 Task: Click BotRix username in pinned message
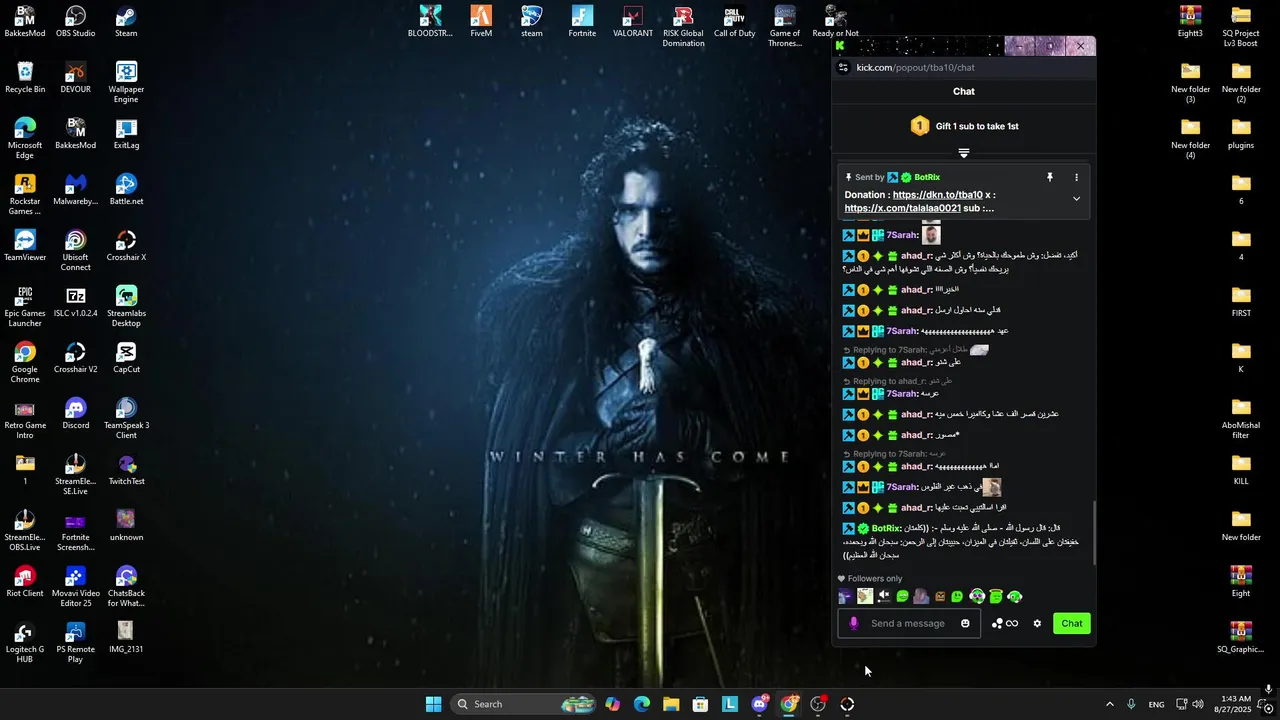(x=927, y=177)
